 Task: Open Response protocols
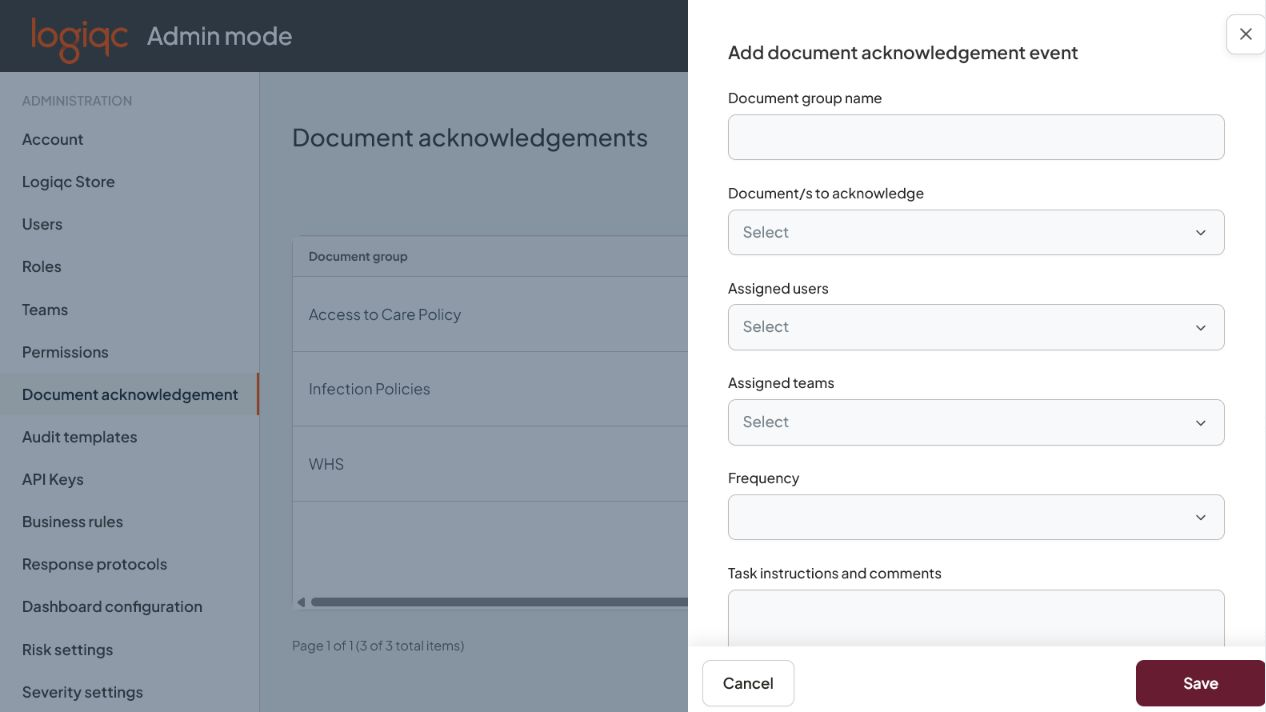pyautogui.click(x=94, y=564)
